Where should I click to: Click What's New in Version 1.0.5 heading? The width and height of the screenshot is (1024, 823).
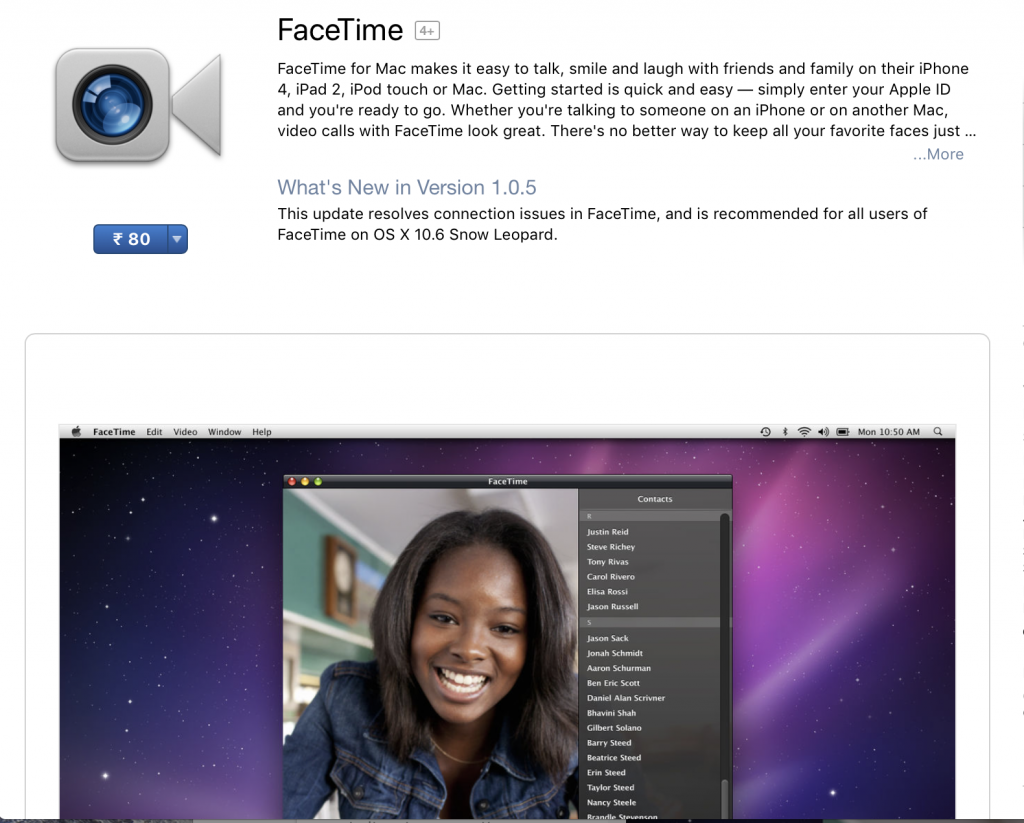coord(406,187)
